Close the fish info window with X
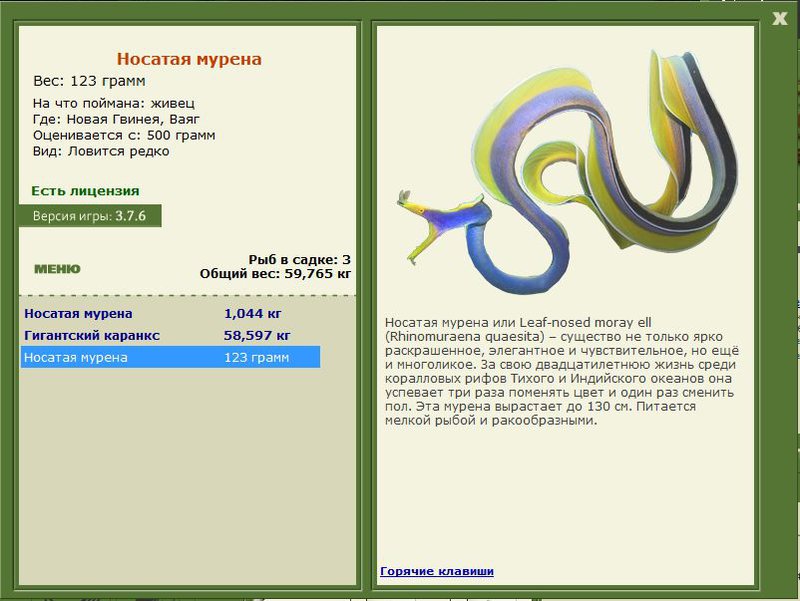The image size is (800, 601). (779, 18)
